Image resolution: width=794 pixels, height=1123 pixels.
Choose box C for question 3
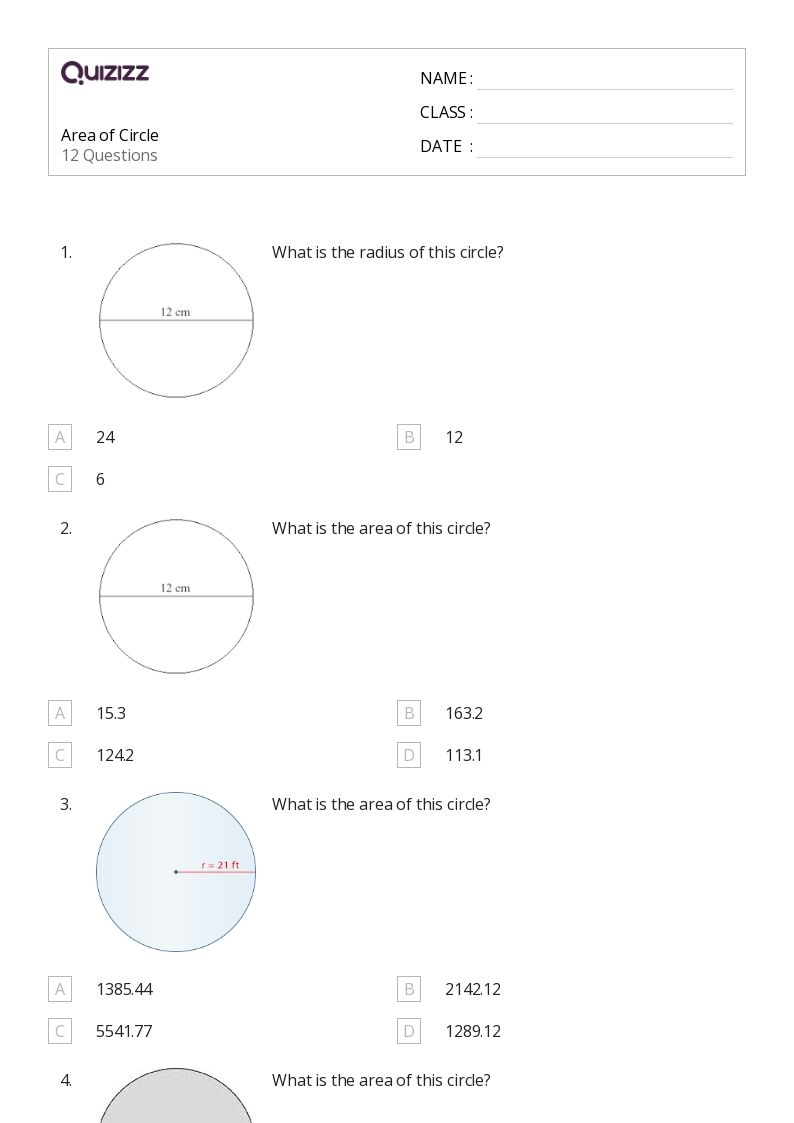point(60,1031)
